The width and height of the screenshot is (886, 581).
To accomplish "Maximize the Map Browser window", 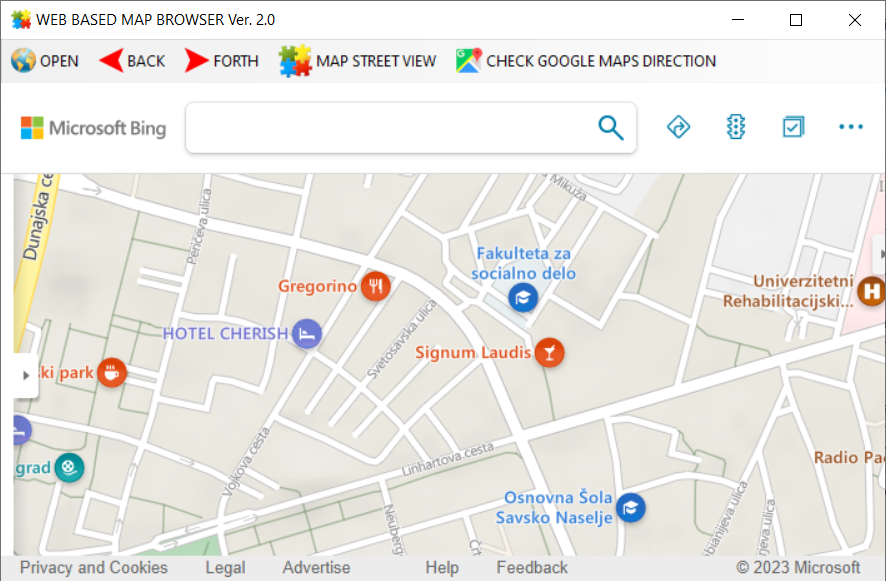I will (796, 20).
